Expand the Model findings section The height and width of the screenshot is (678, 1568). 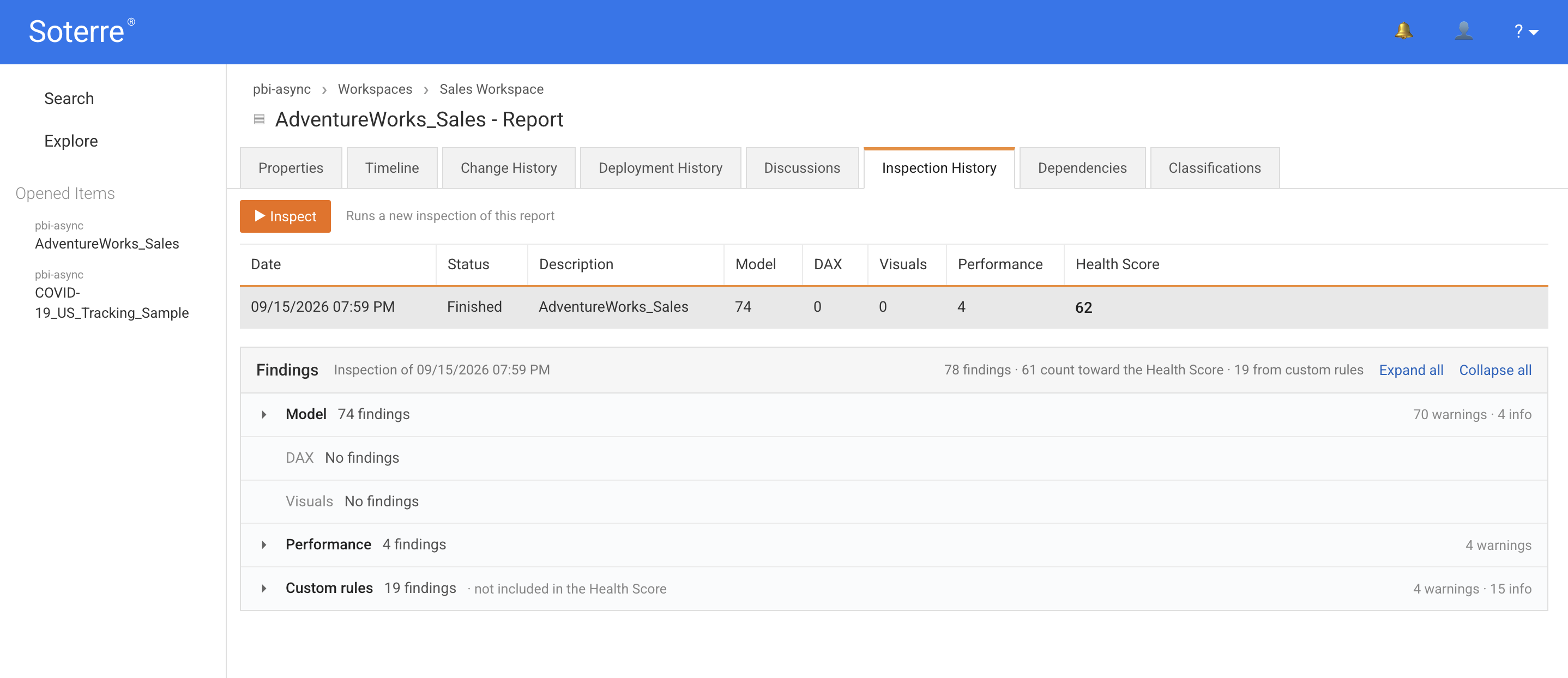click(263, 414)
